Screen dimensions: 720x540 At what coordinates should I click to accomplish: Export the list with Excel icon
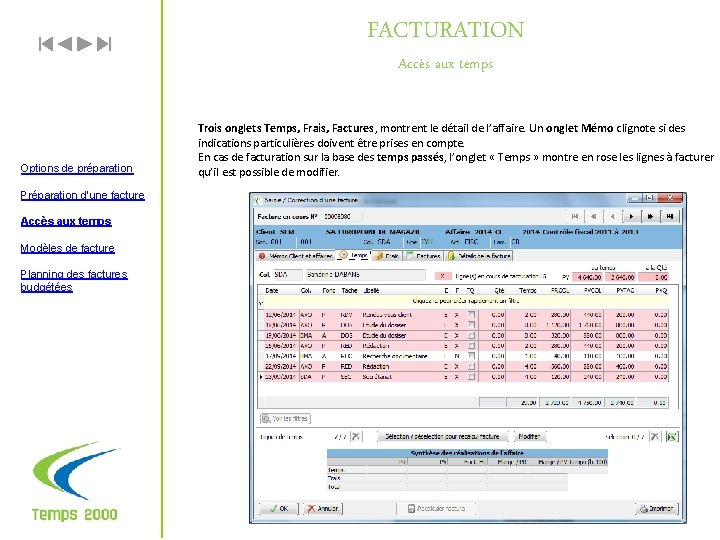pyautogui.click(x=671, y=436)
